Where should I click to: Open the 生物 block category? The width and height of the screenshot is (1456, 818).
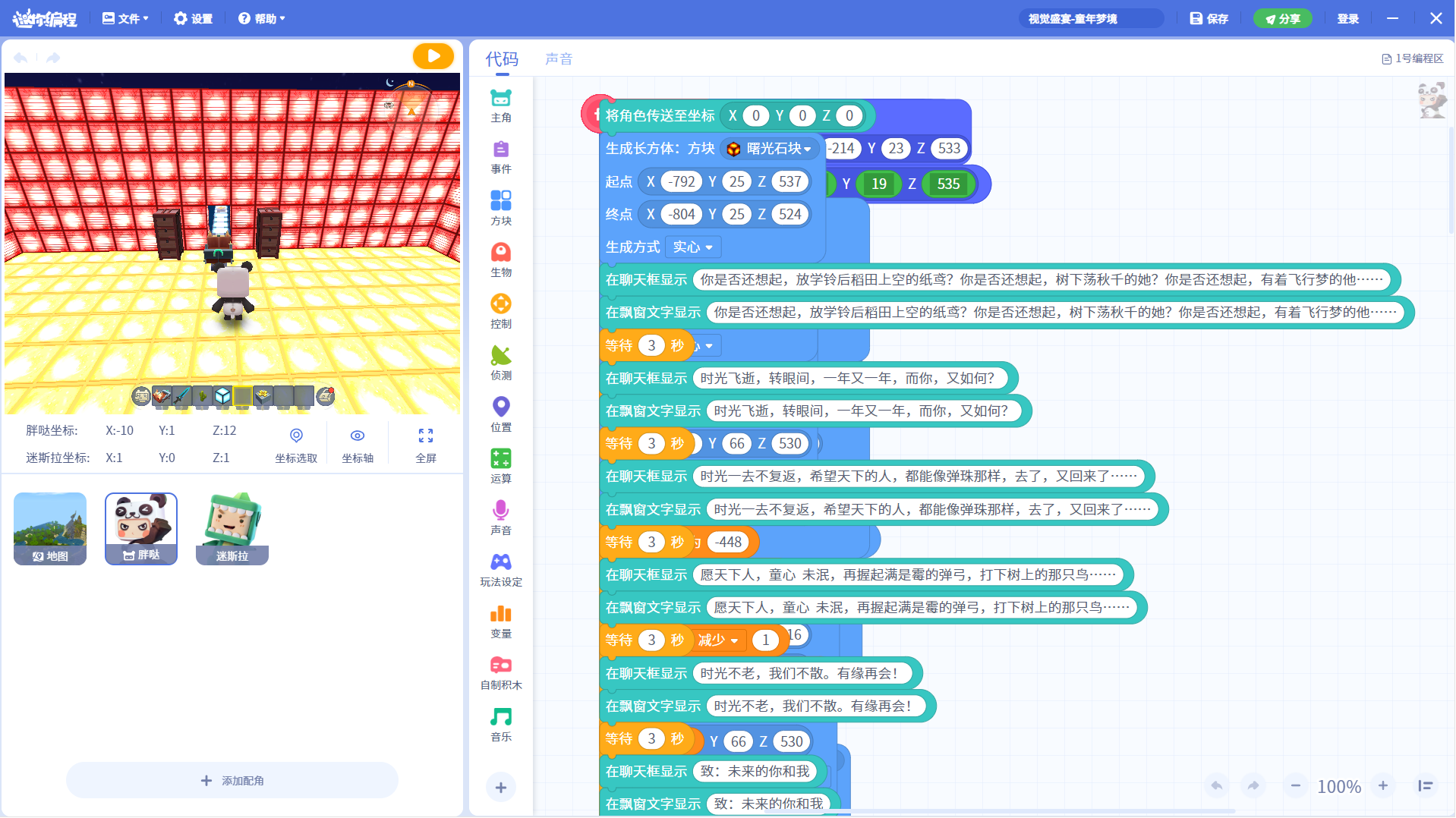pos(501,261)
